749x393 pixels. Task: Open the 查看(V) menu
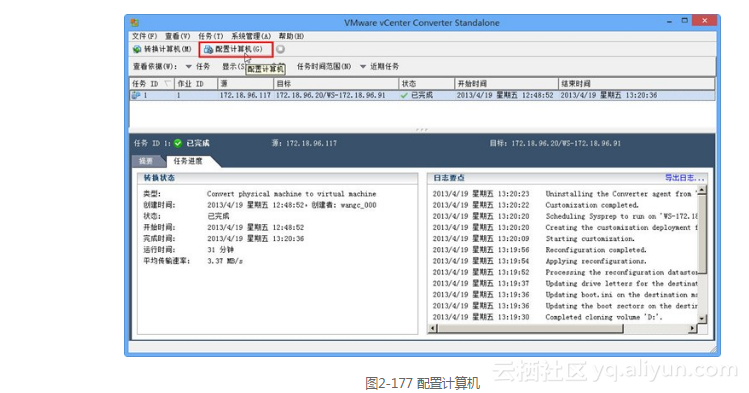coord(178,36)
